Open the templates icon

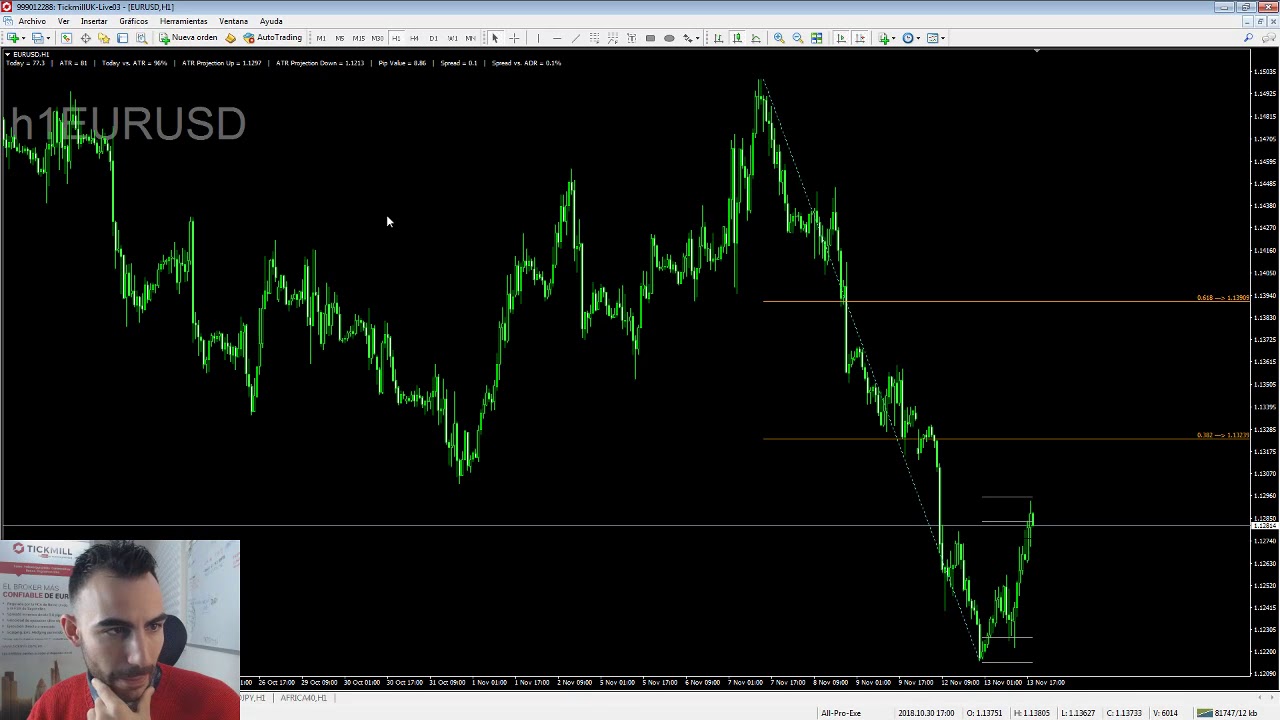[932, 38]
